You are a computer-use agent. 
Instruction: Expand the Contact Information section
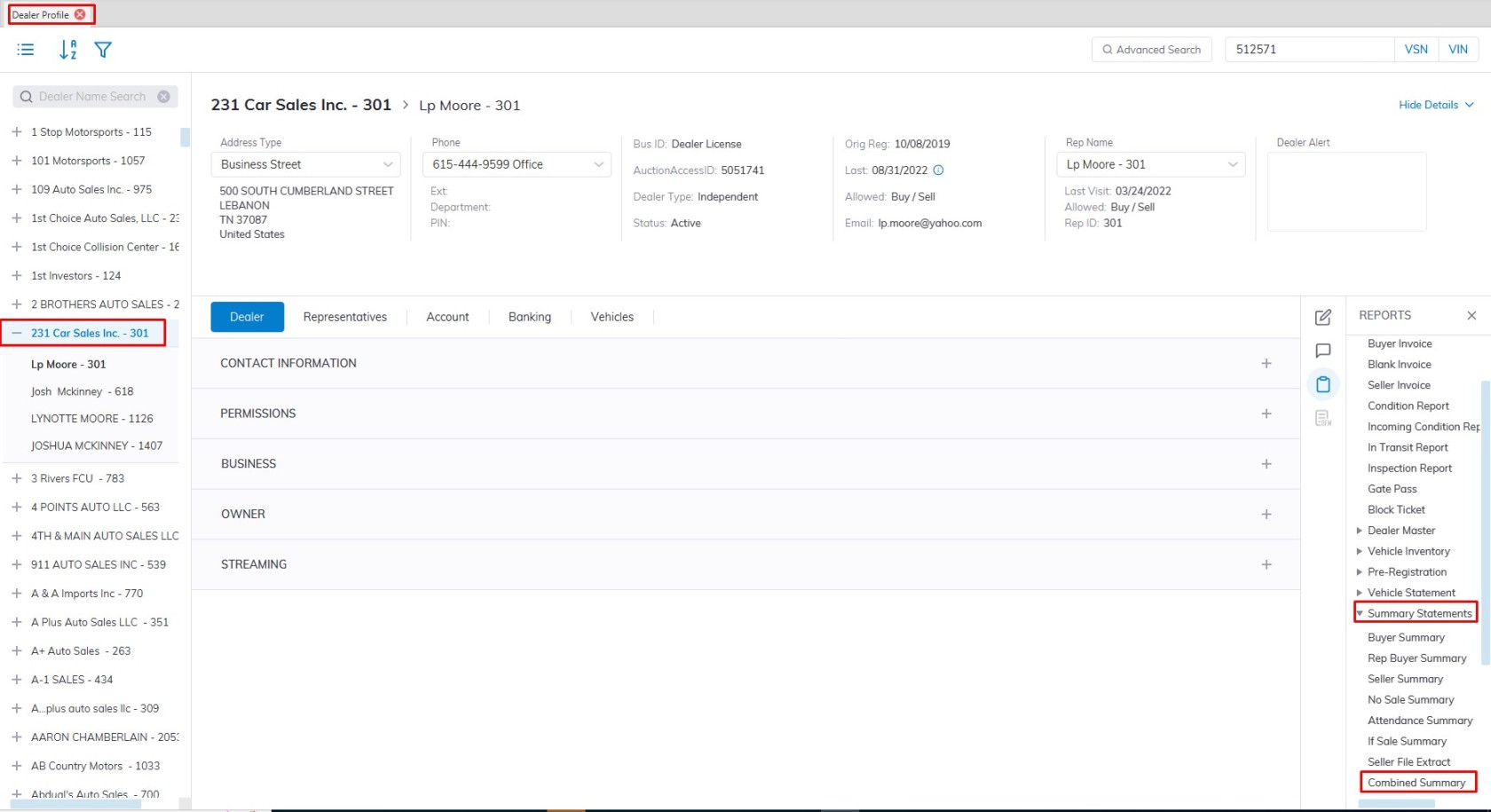pyautogui.click(x=1266, y=363)
